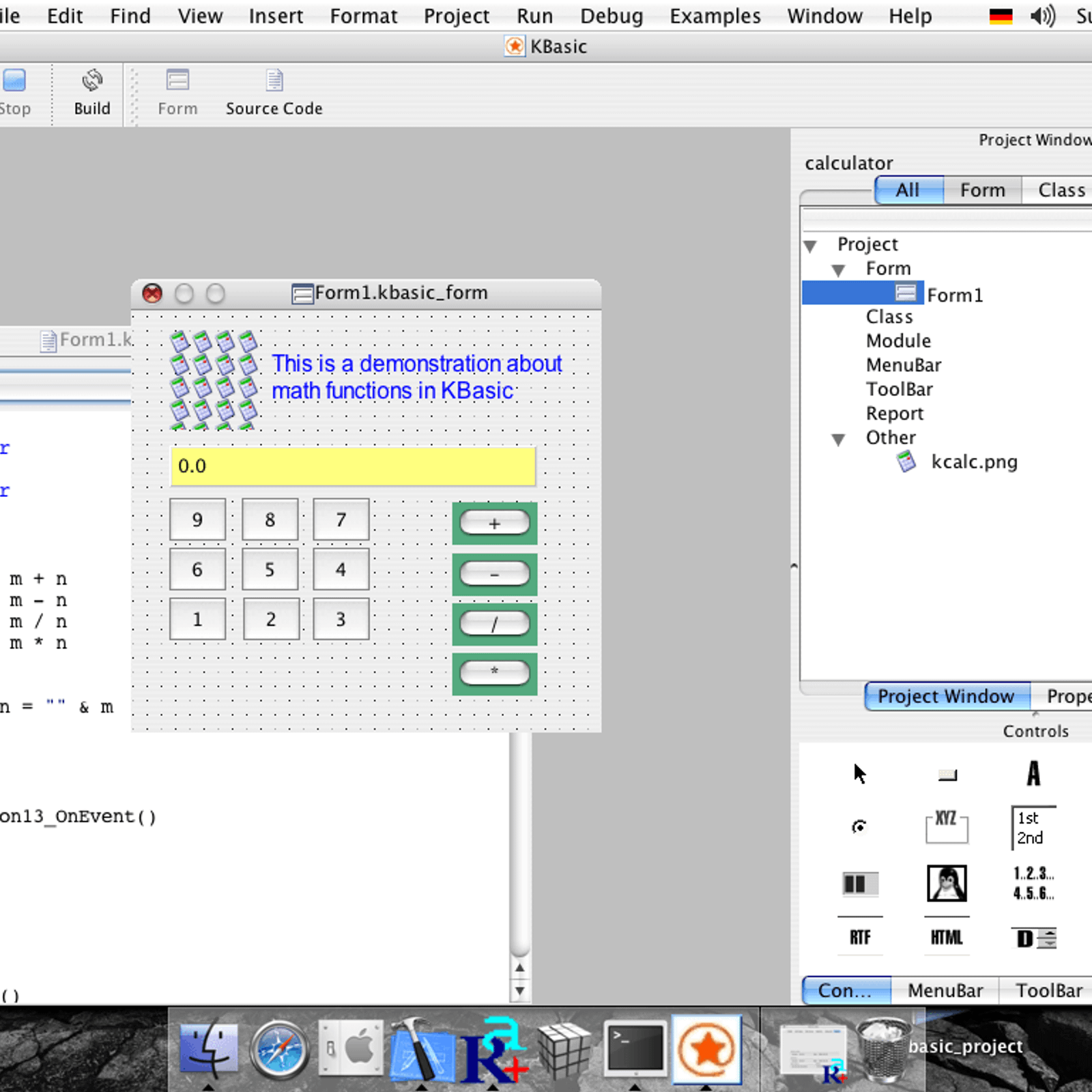The height and width of the screenshot is (1092, 1092).
Task: Click the Form1.k background window title
Action: [96, 339]
